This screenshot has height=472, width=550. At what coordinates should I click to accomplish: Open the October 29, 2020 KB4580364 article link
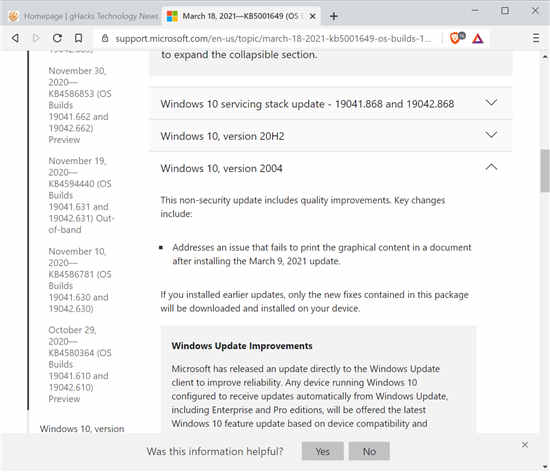pos(80,364)
